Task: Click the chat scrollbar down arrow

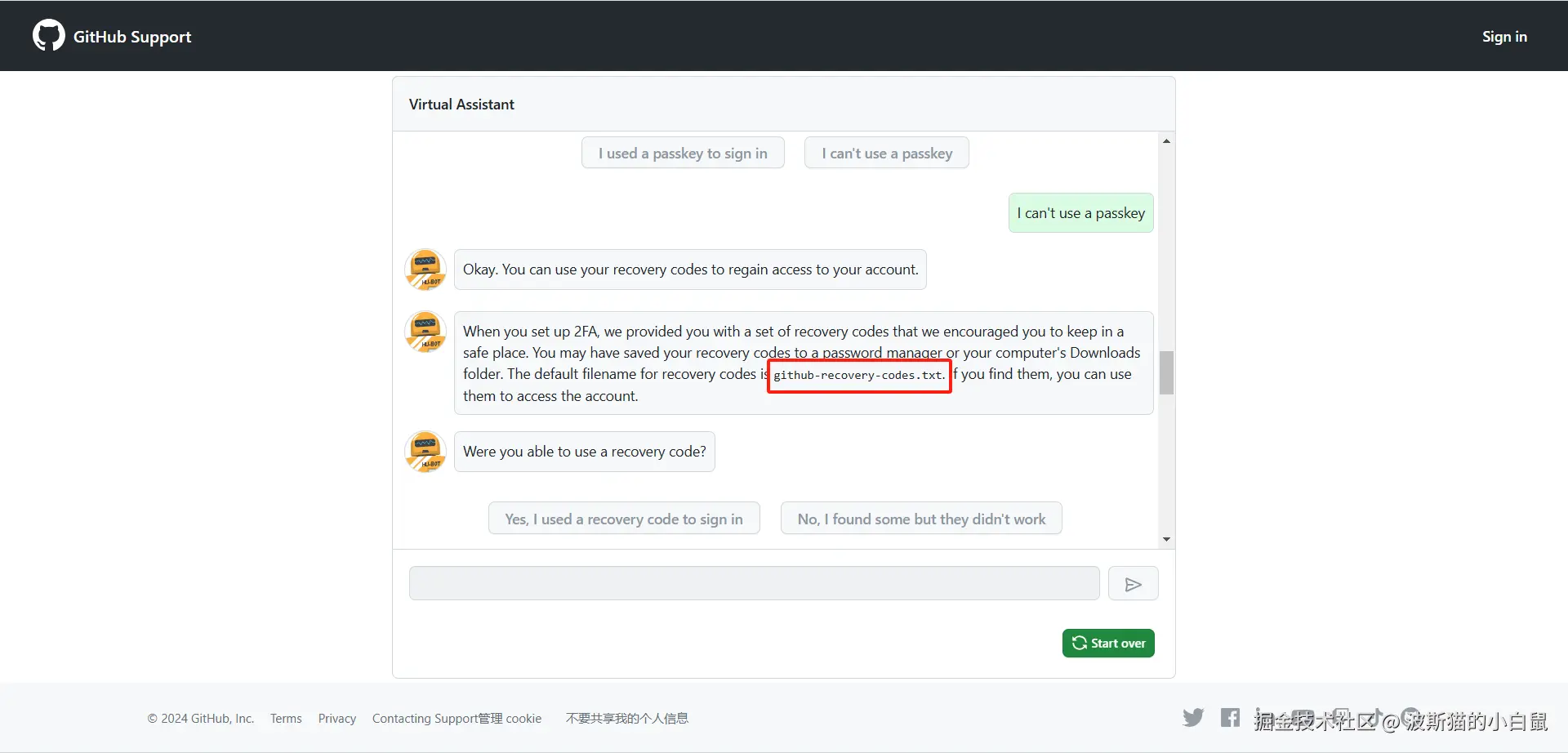Action: (1166, 539)
